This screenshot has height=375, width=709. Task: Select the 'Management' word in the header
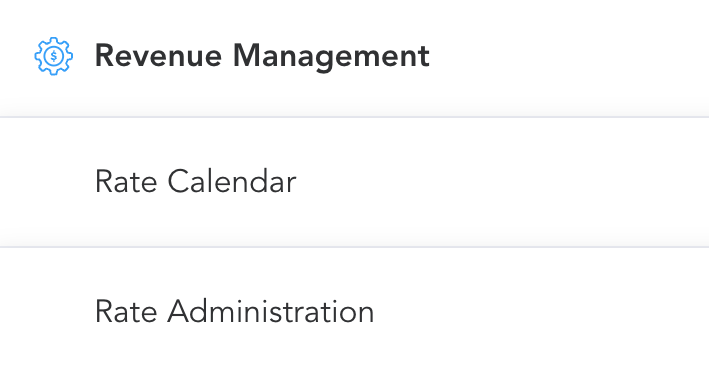(x=331, y=57)
